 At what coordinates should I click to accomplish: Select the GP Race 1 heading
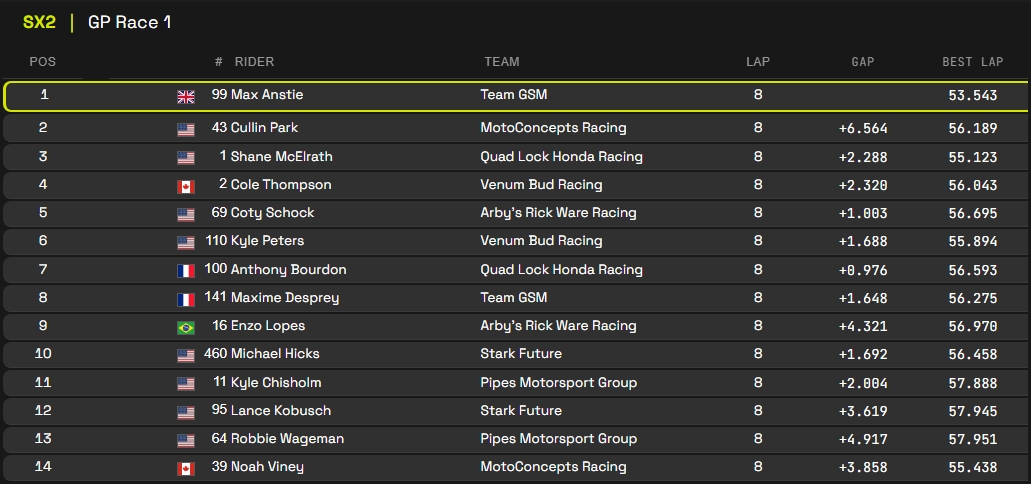pyautogui.click(x=129, y=22)
